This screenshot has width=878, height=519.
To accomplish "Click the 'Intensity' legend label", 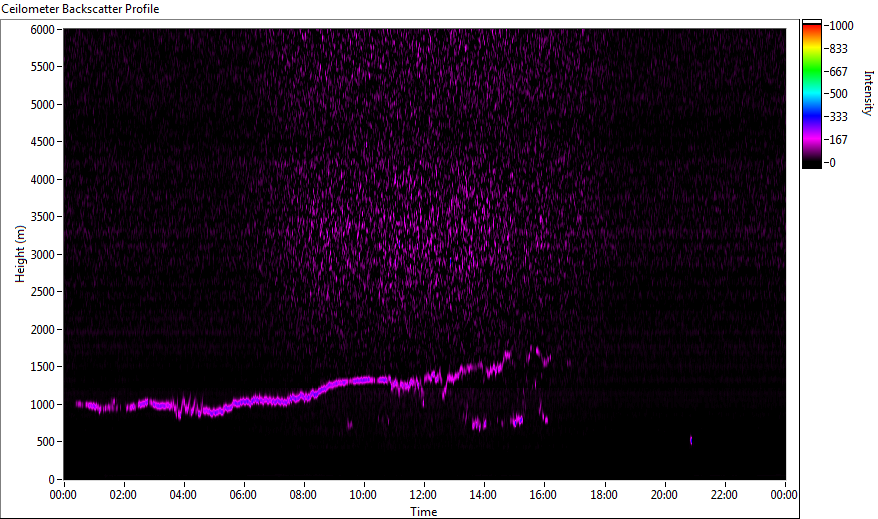I will [868, 93].
